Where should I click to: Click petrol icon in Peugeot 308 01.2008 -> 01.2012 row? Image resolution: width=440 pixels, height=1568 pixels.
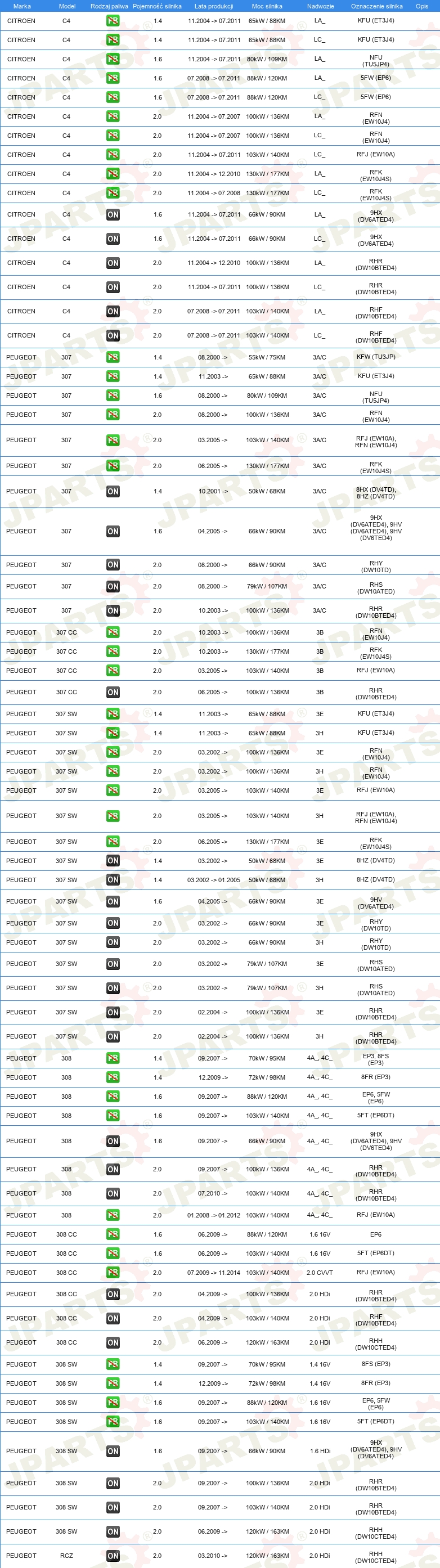[113, 1215]
